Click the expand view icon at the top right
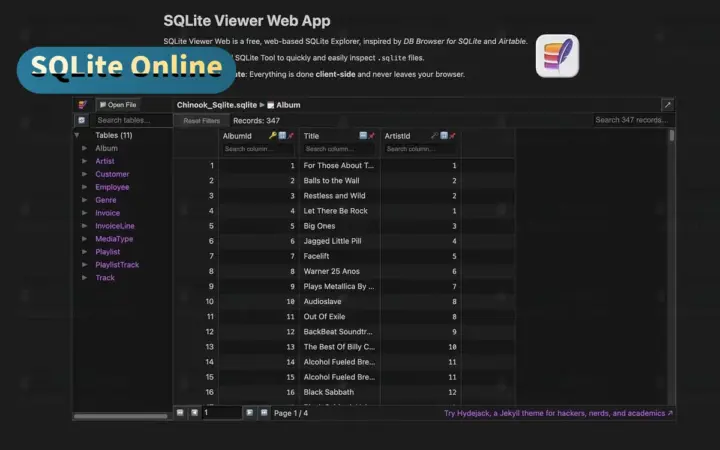The height and width of the screenshot is (450, 720). click(668, 105)
